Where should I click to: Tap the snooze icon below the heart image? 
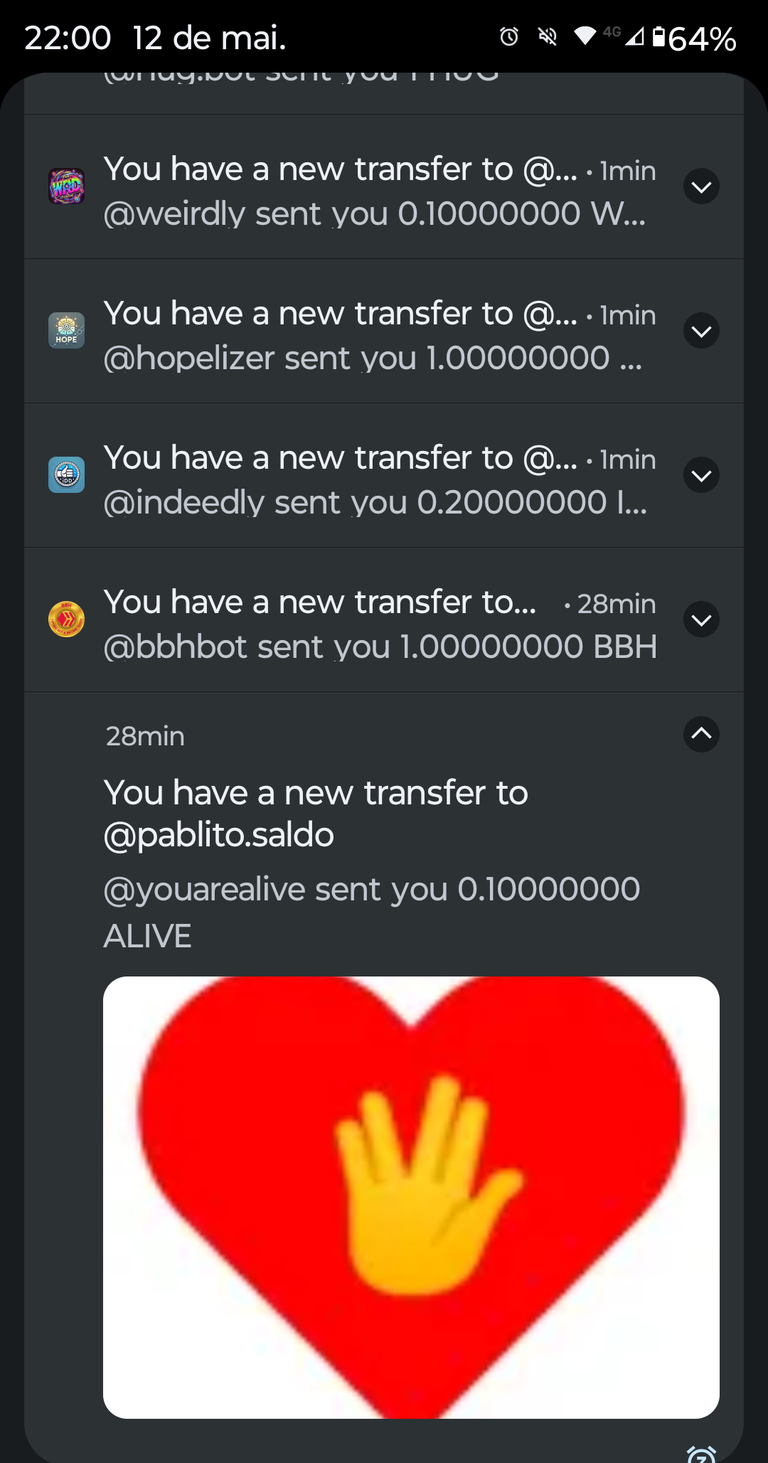point(702,1454)
